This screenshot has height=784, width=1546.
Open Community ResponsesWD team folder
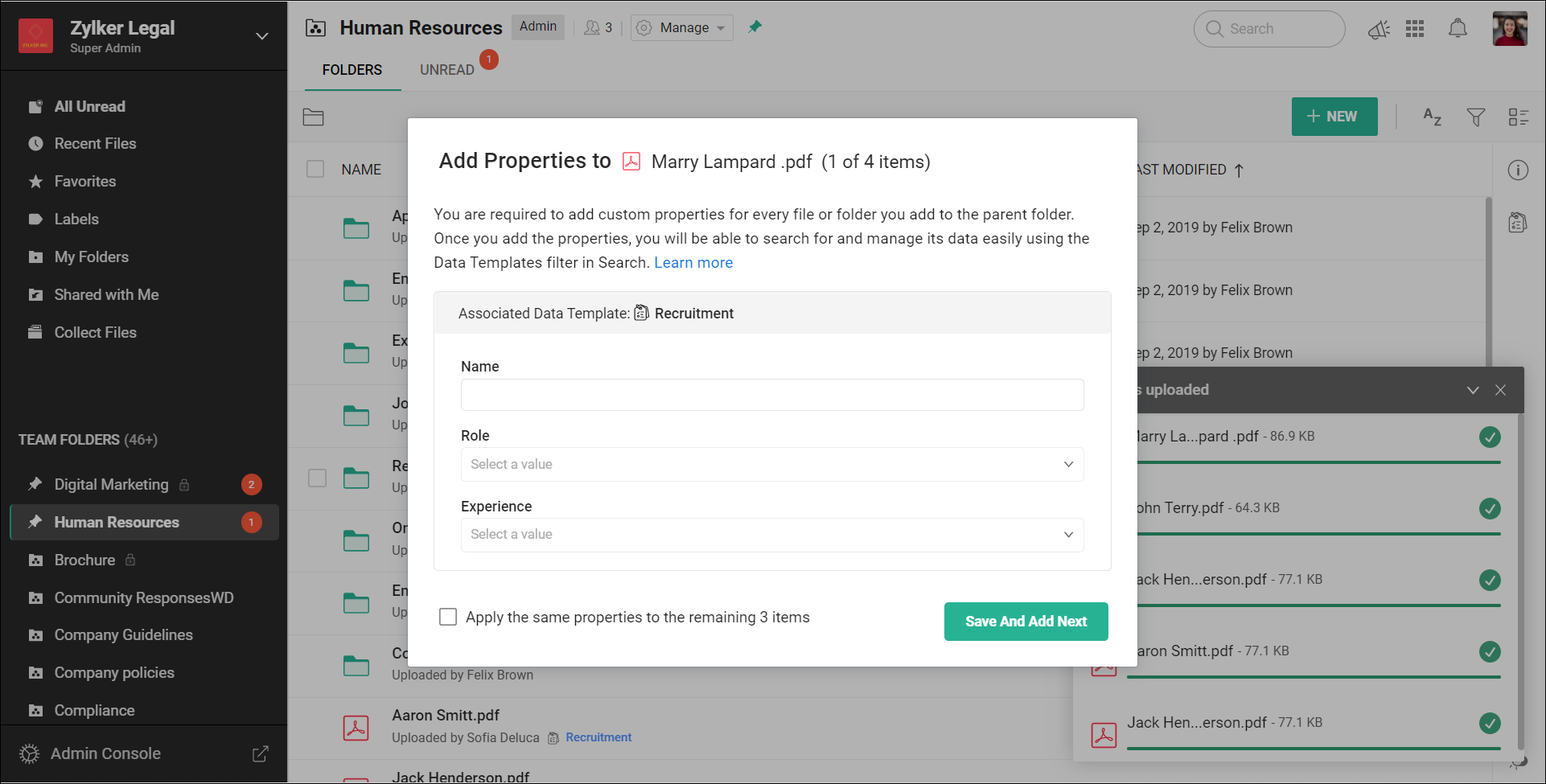pos(143,598)
